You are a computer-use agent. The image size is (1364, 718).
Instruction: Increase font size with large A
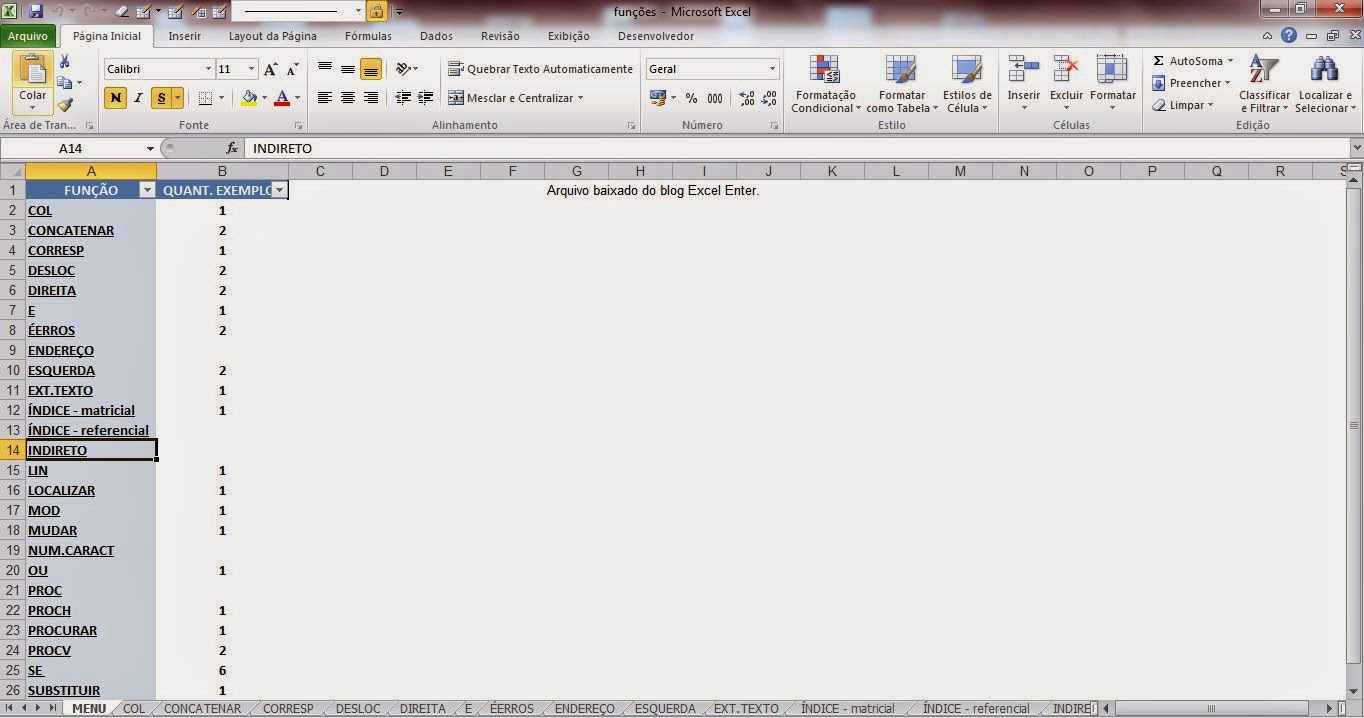point(271,69)
